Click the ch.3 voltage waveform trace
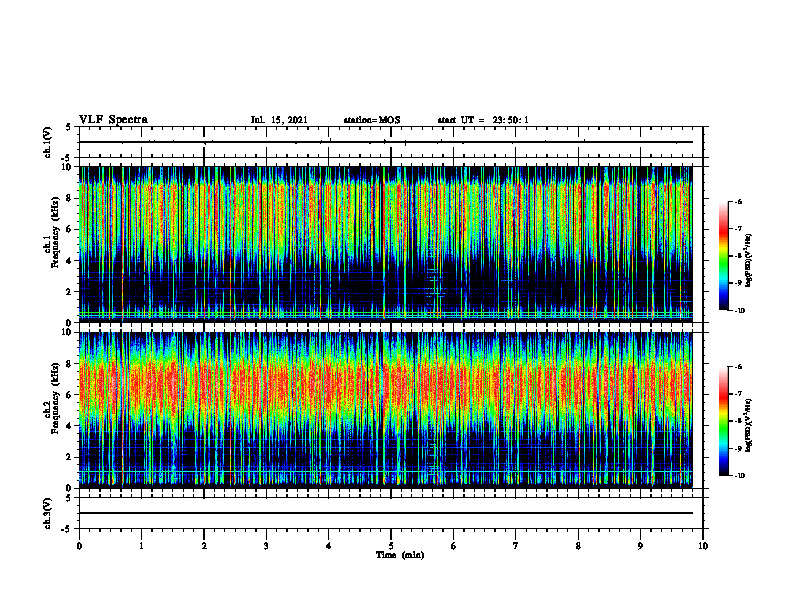 coord(386,513)
